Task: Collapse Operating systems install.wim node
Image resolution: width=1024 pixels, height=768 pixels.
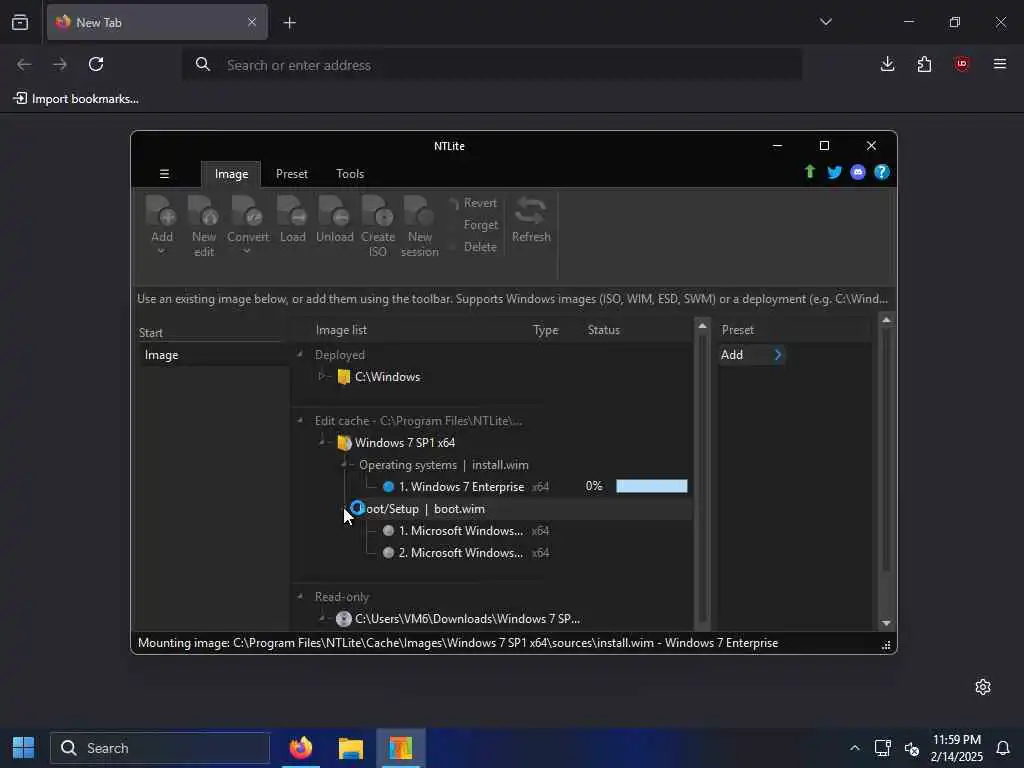Action: tap(344, 464)
